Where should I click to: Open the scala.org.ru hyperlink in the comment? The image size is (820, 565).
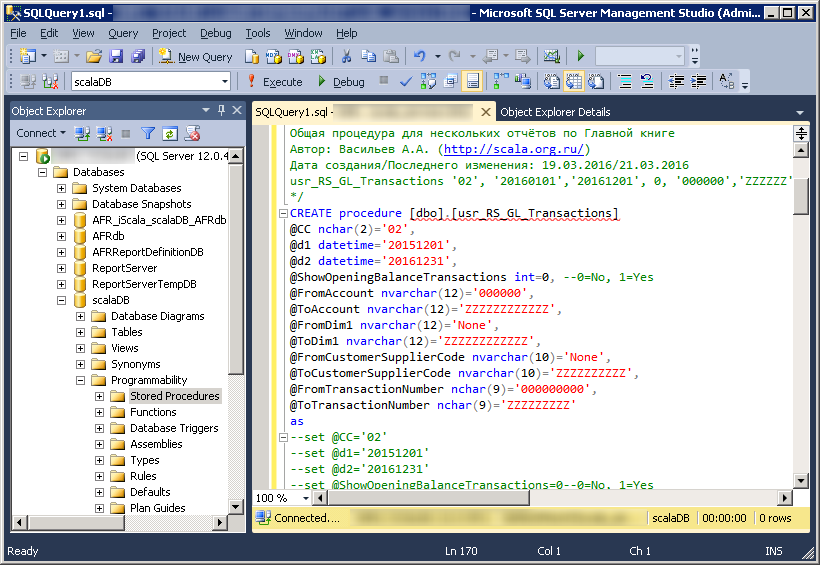click(x=514, y=149)
